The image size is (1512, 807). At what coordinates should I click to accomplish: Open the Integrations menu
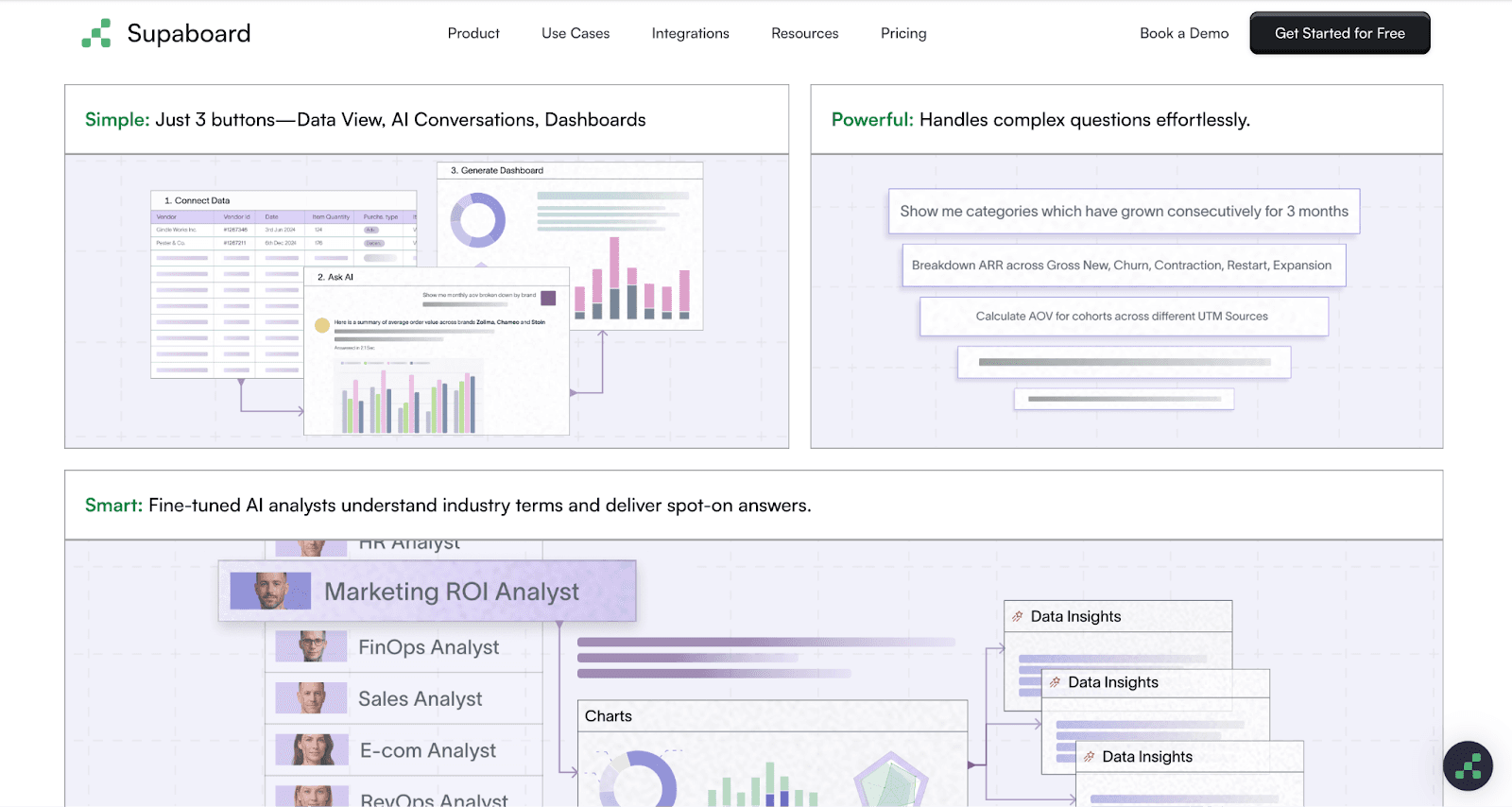(691, 33)
